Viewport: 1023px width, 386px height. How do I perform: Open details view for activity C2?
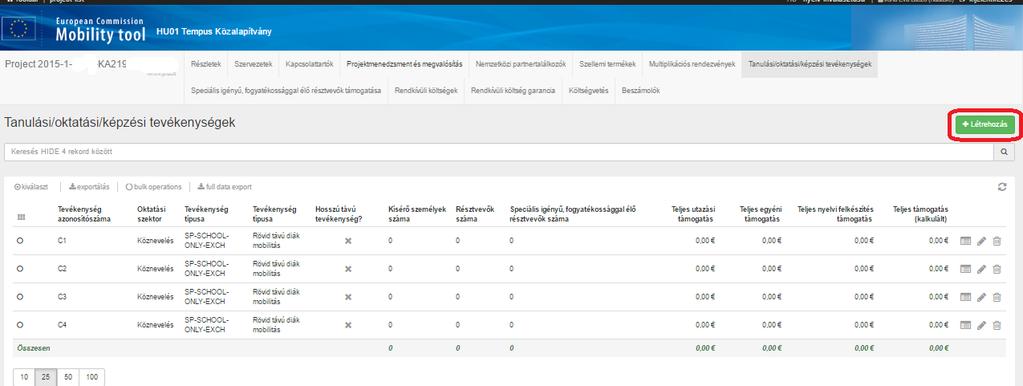pyautogui.click(x=966, y=269)
